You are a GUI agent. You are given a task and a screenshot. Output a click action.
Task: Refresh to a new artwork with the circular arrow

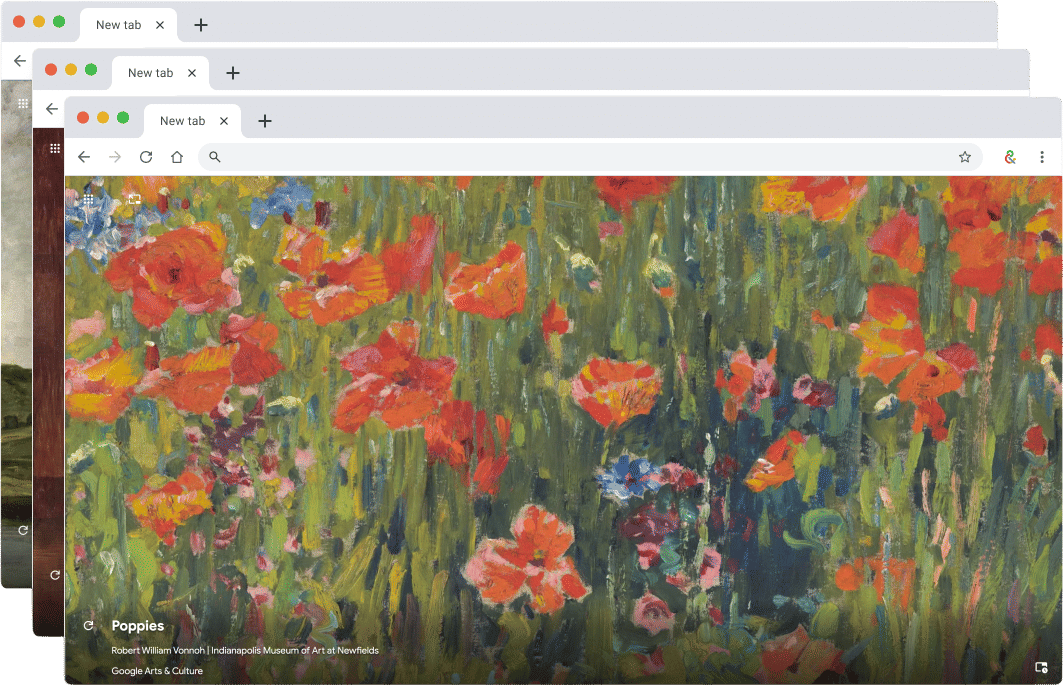(x=88, y=625)
